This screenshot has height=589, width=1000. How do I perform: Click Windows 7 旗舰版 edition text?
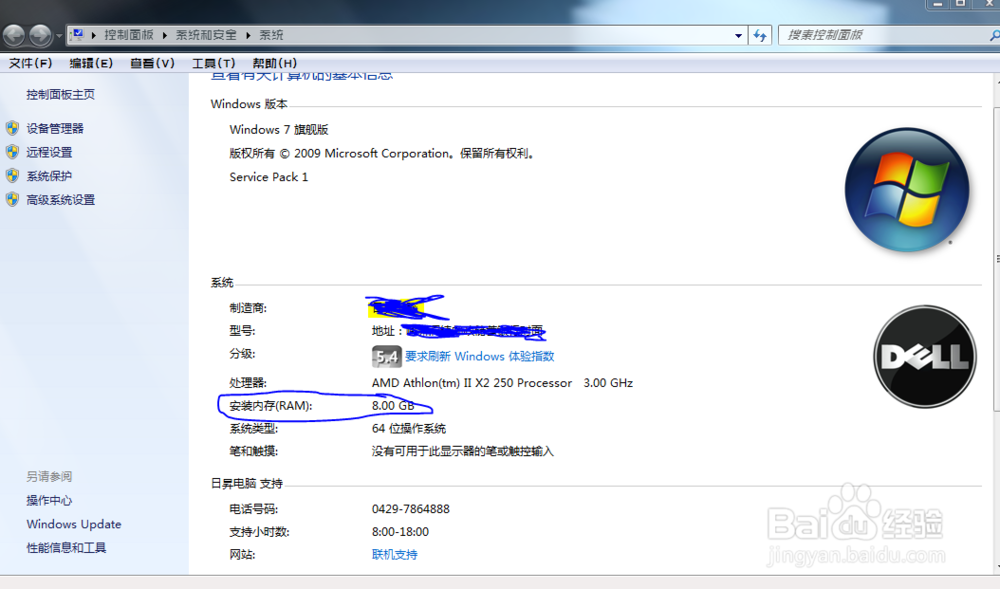point(279,129)
